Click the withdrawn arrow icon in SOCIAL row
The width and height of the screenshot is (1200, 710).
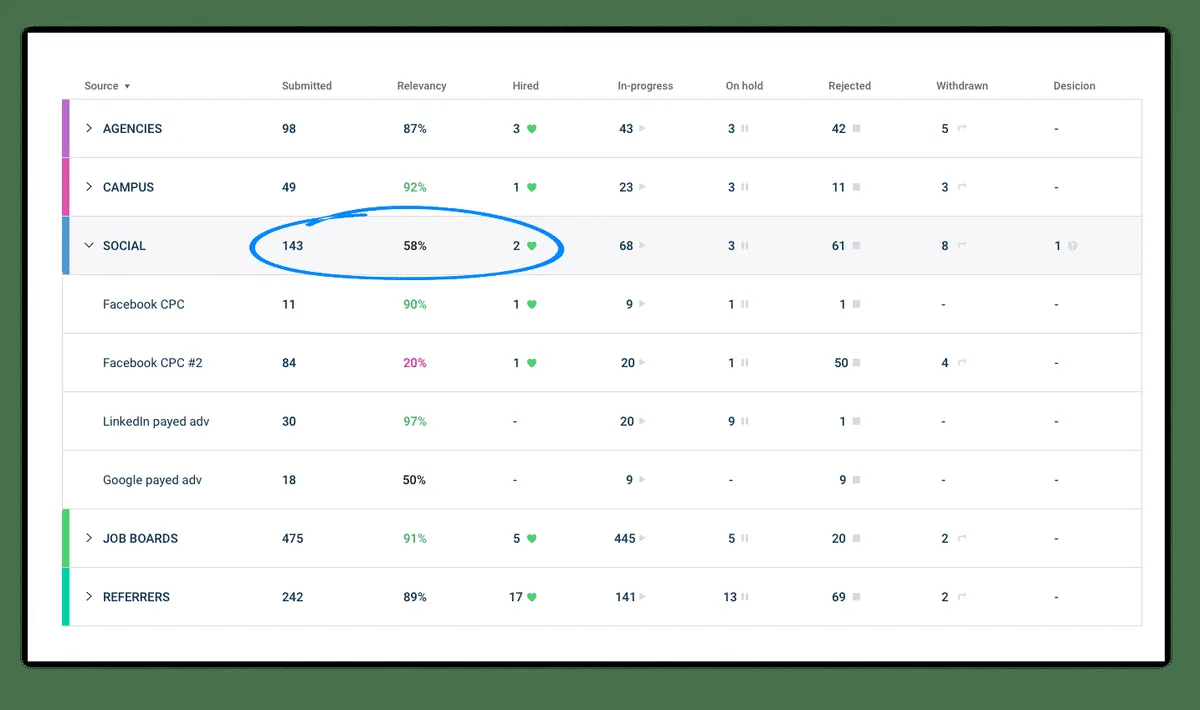tap(962, 246)
